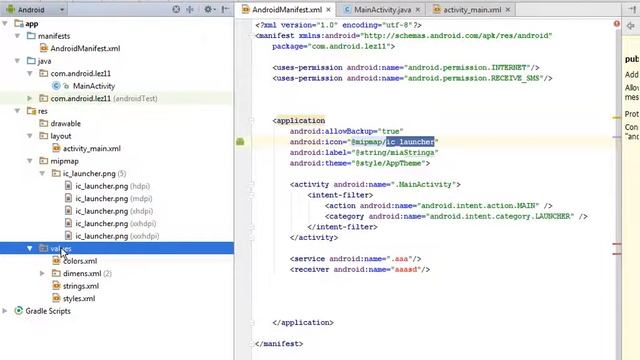Click the INTERNET uses-permission line
Viewport: 640px width, 360px height.
tap(406, 68)
